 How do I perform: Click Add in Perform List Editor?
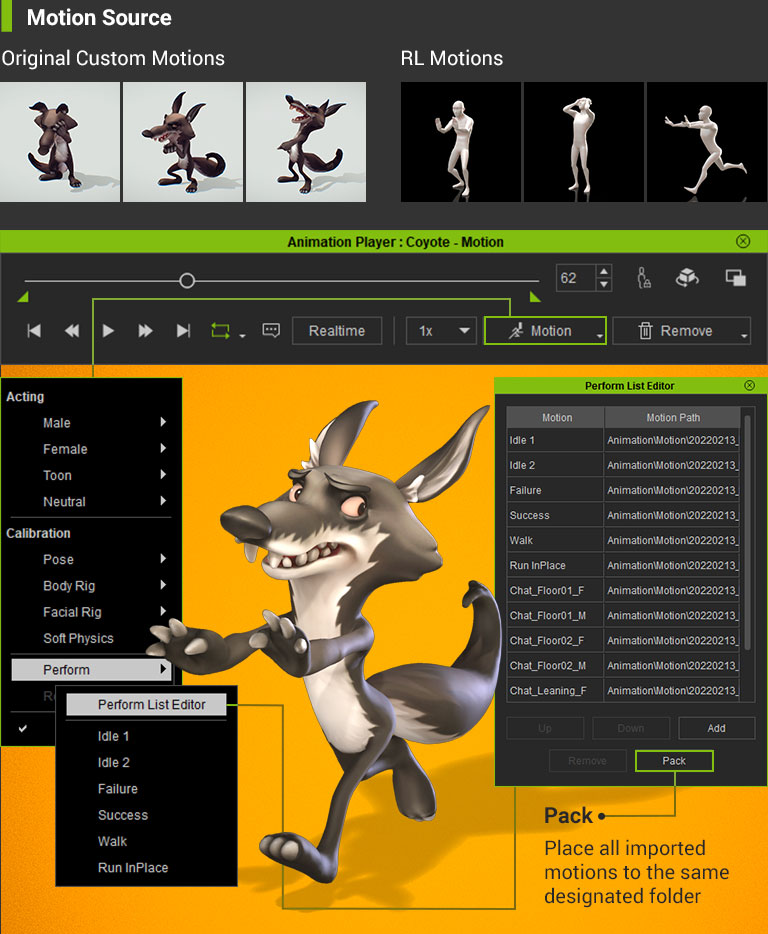[716, 728]
